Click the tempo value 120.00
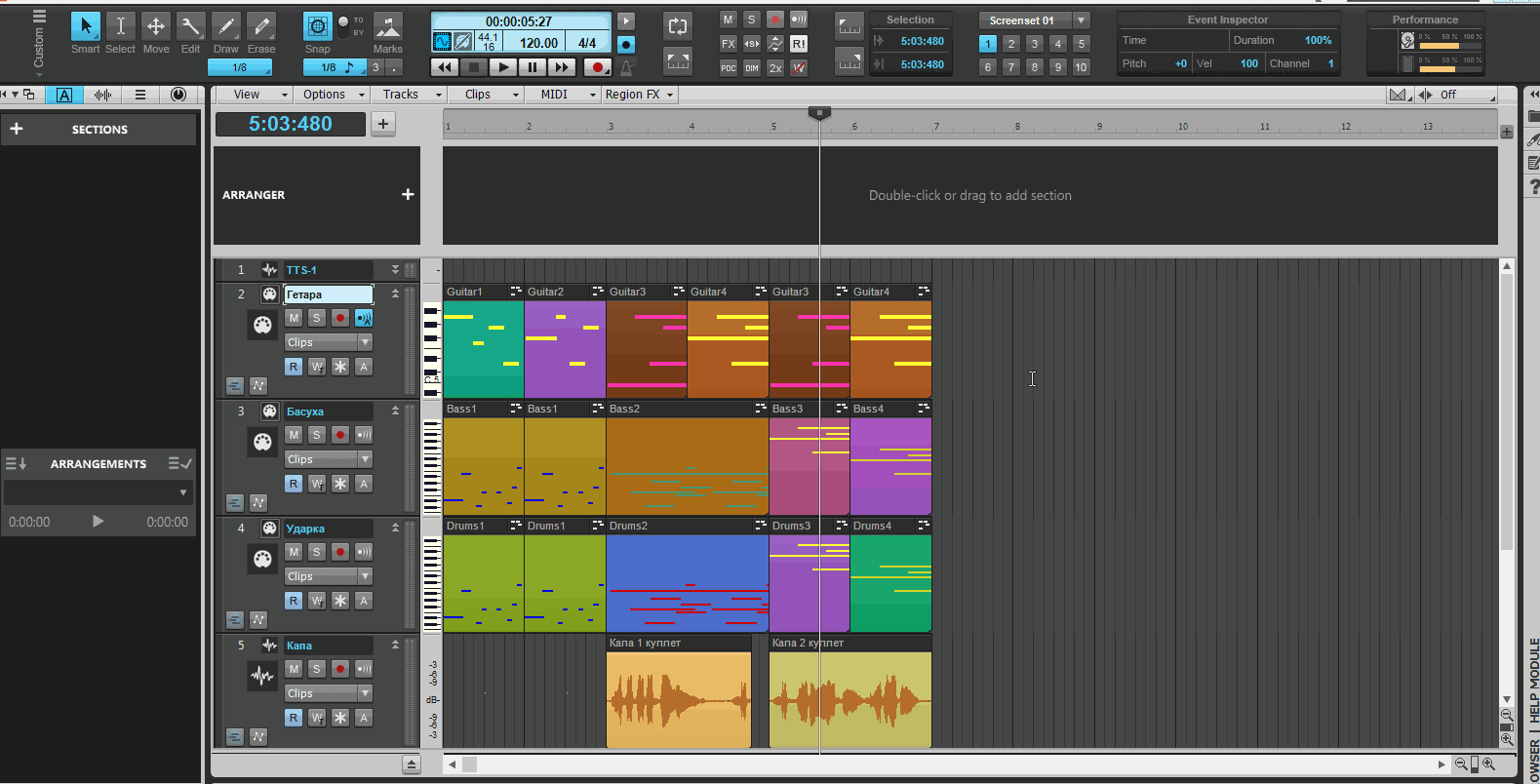Viewport: 1540px width, 784px height. (x=538, y=43)
